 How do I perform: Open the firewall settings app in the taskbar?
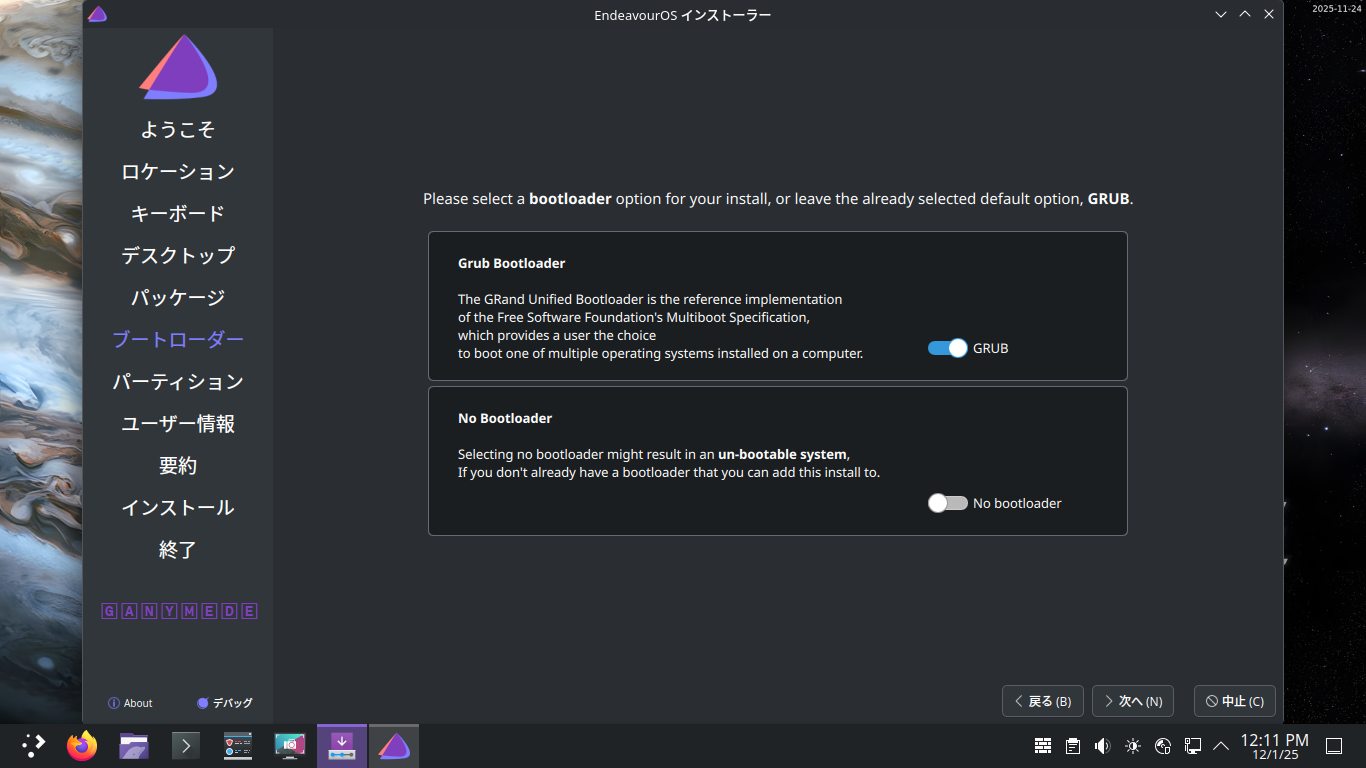[x=238, y=746]
